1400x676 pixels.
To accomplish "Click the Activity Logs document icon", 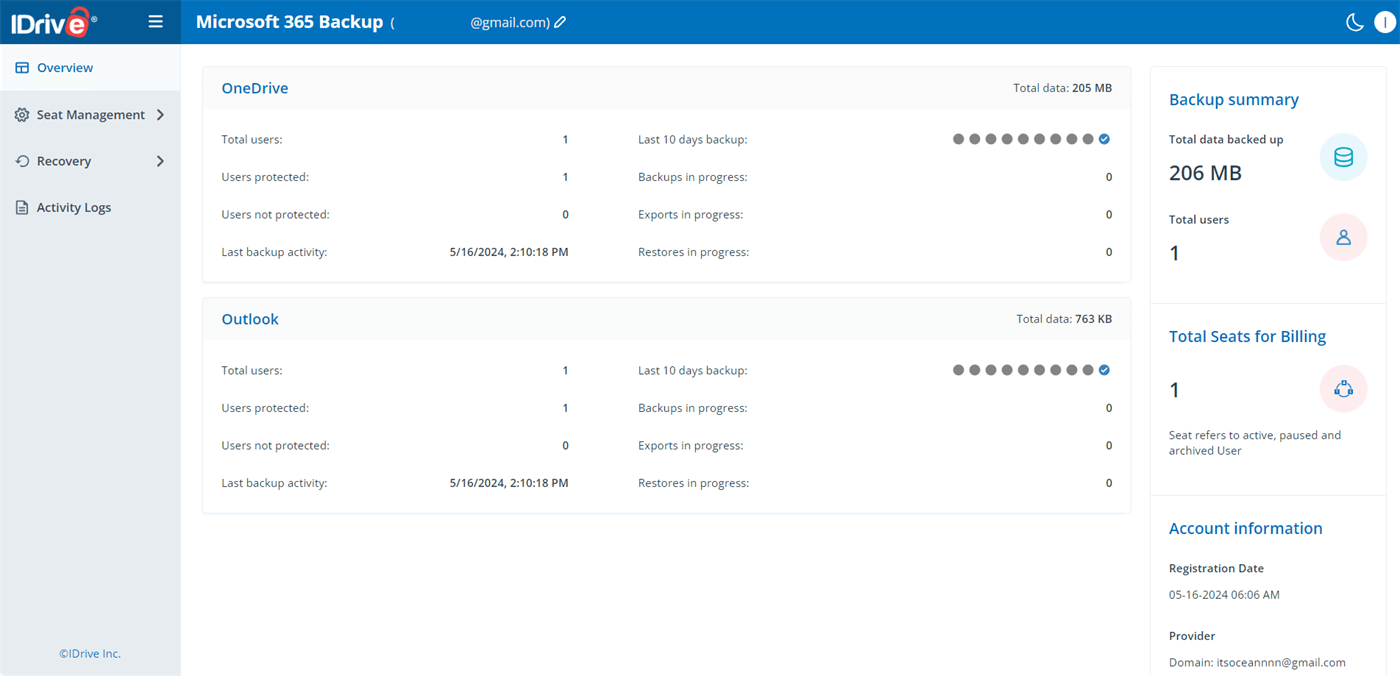I will point(22,208).
